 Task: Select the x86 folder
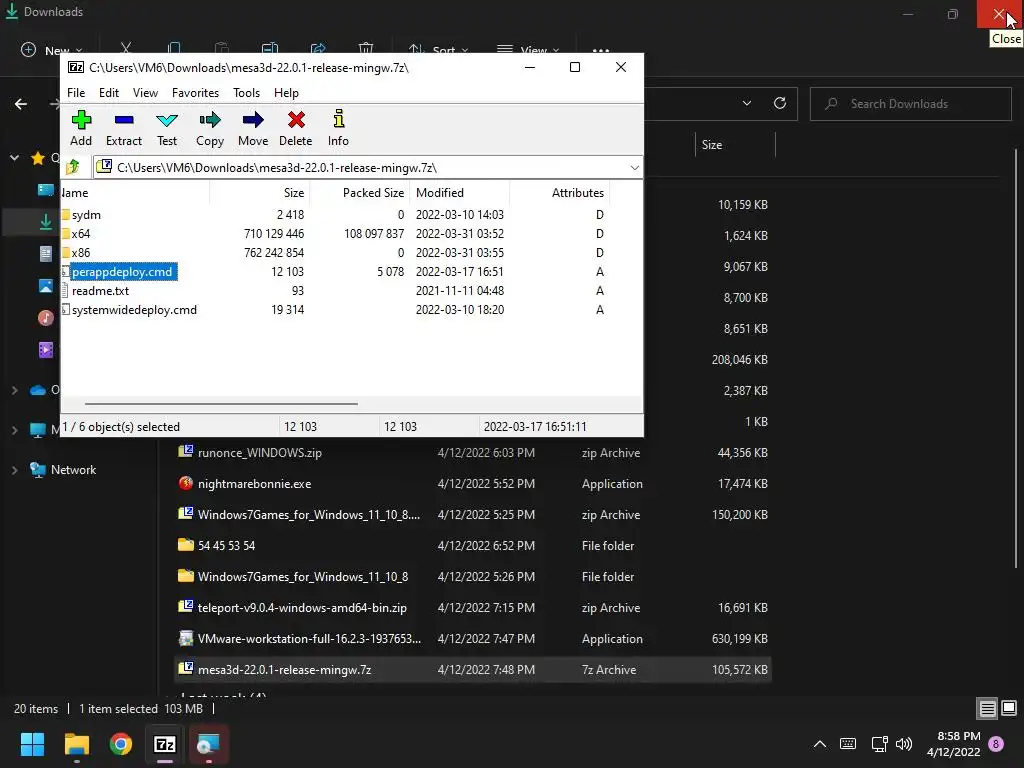[x=80, y=253]
